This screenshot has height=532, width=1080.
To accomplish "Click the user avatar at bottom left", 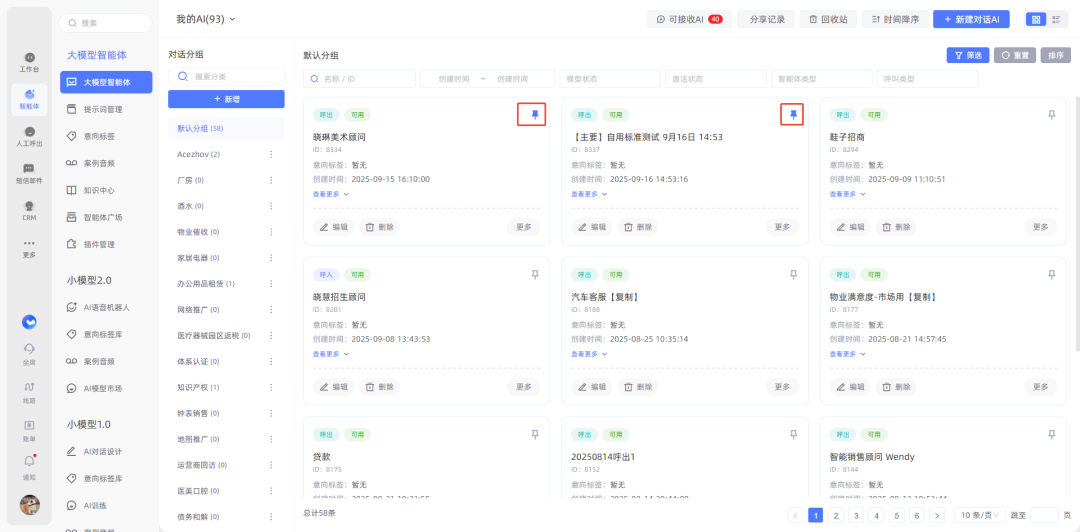I will (x=29, y=505).
